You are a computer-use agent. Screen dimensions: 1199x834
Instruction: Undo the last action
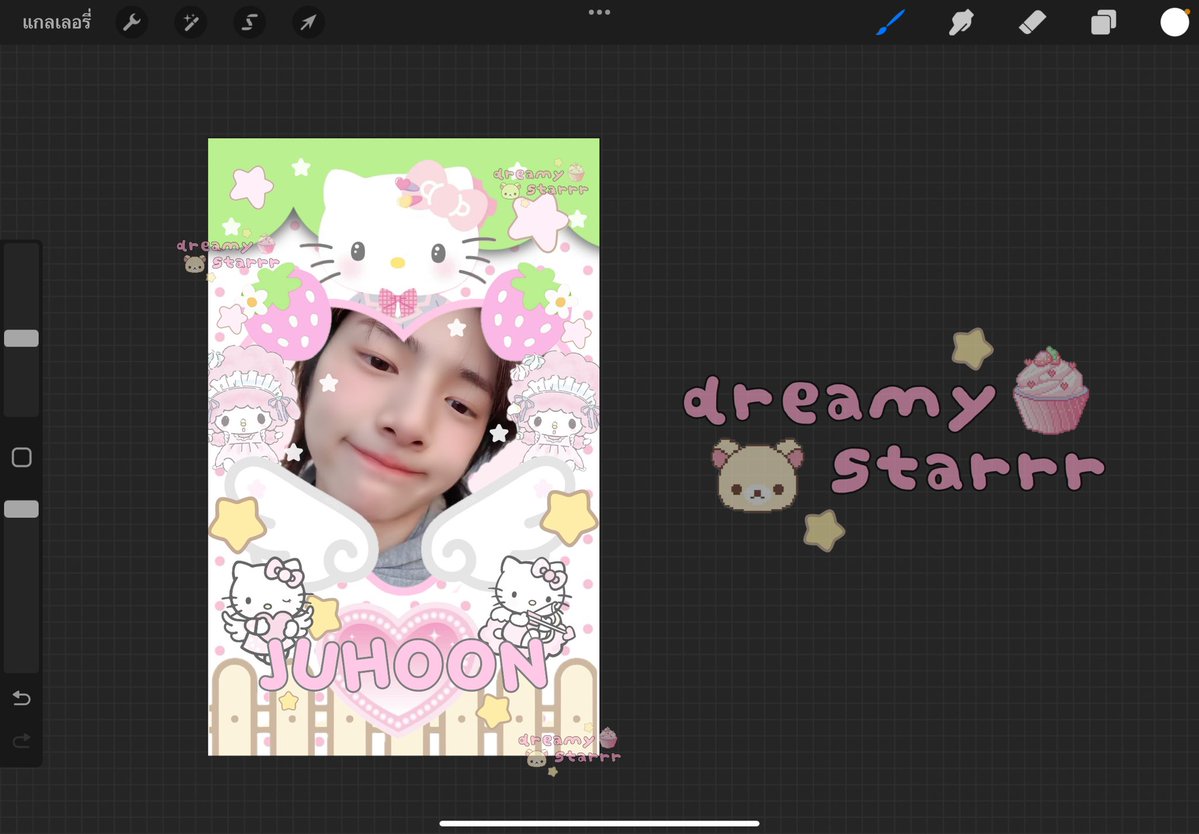[21, 698]
